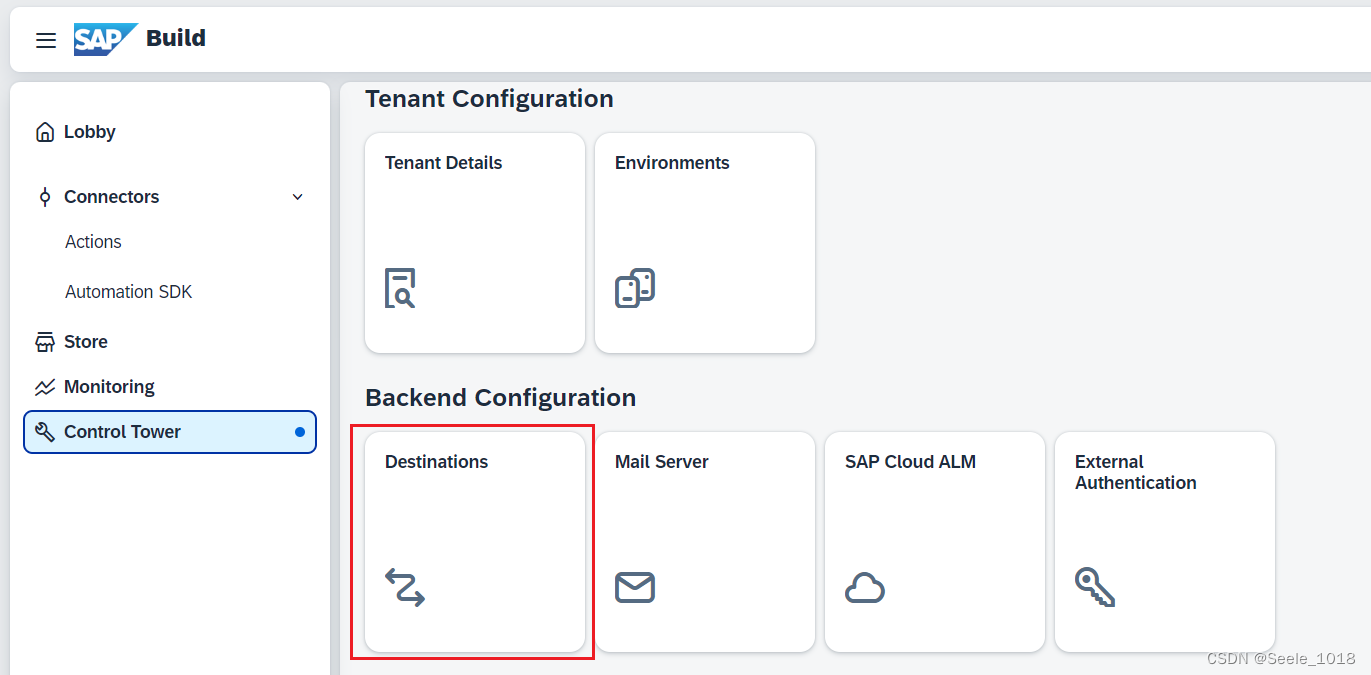
Task: Click the Mail Server envelope icon
Action: point(635,587)
